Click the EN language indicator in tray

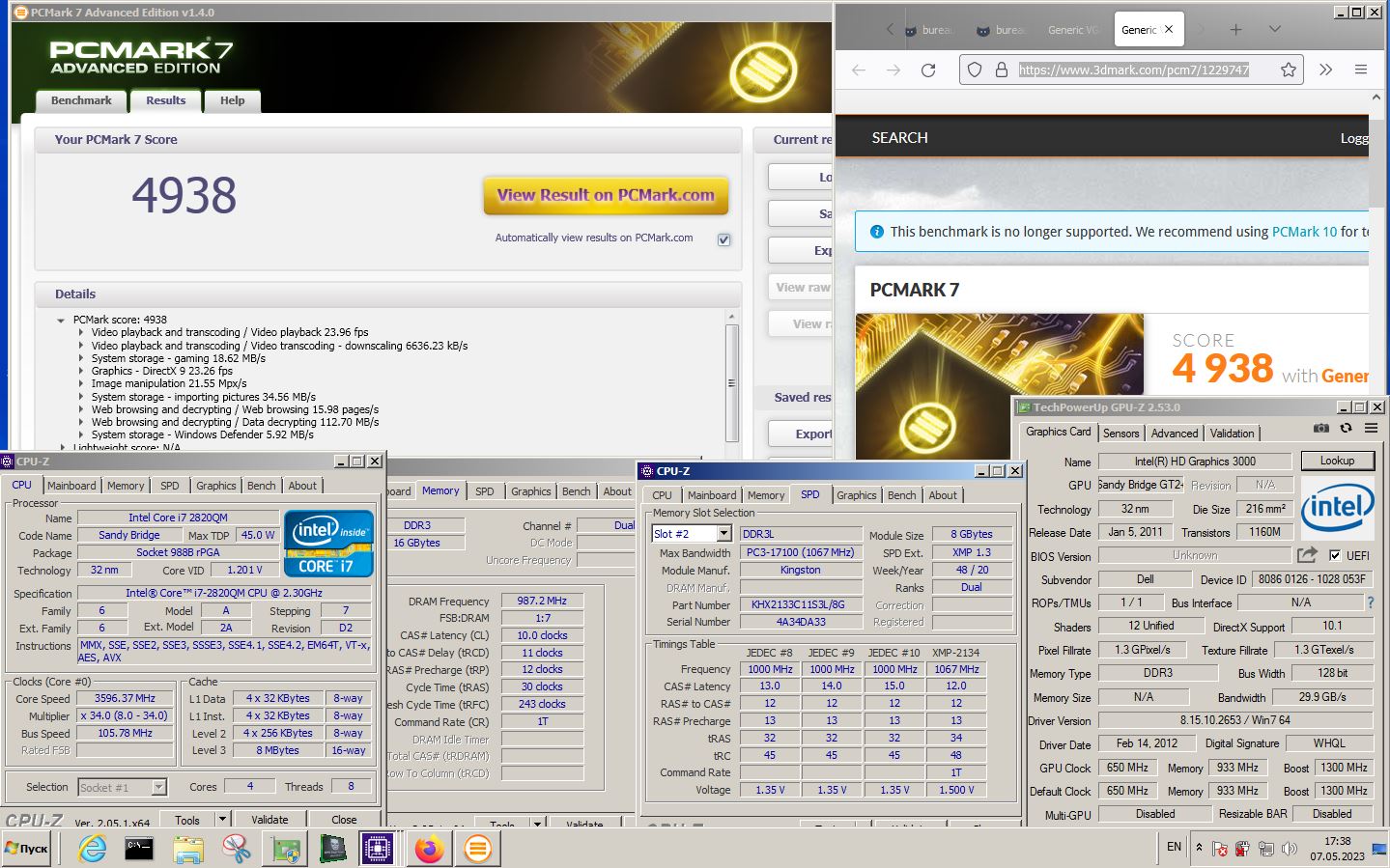(x=1174, y=847)
